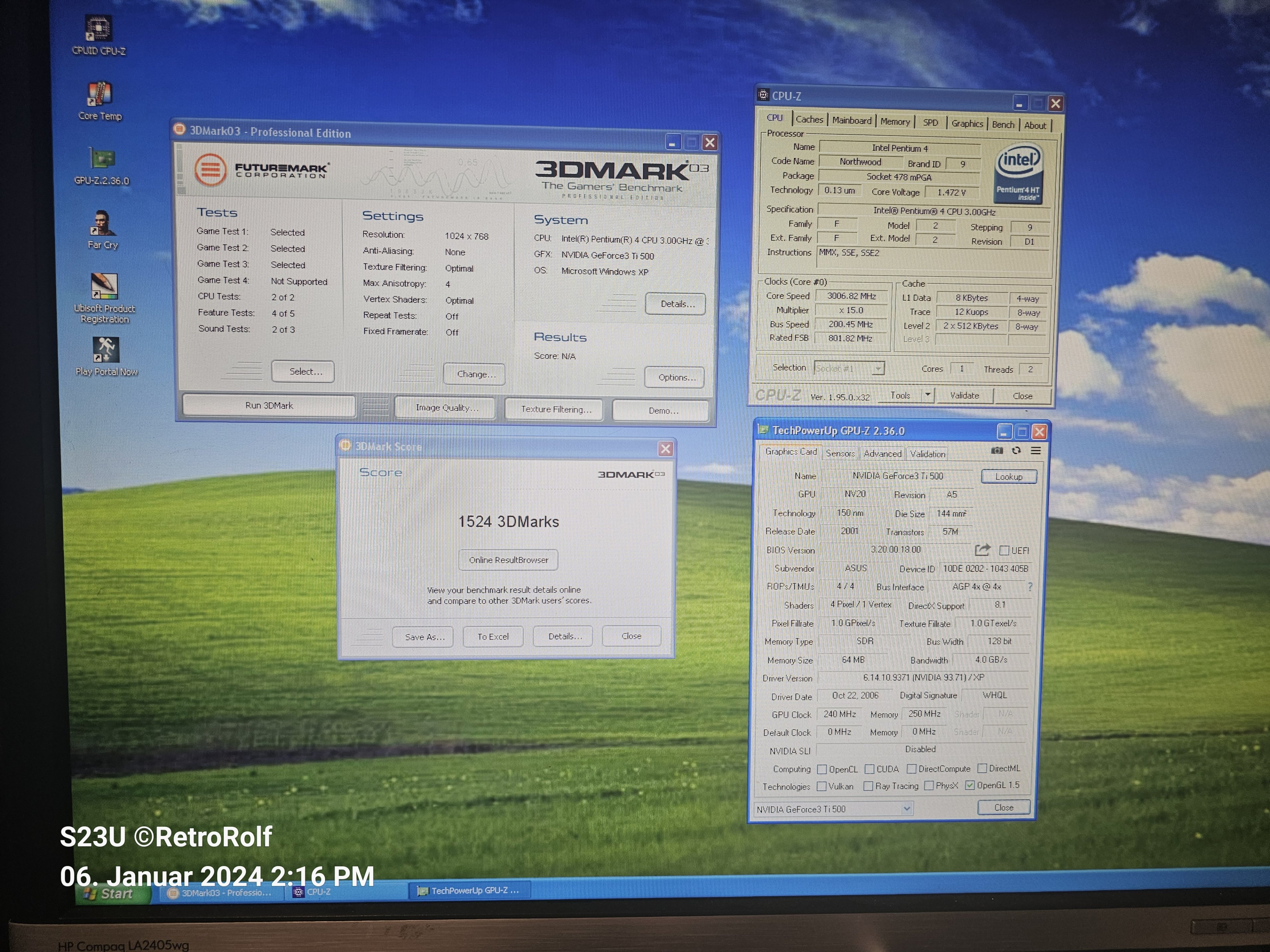
Task: Open the GPU-Z hamburger menu icon
Action: tap(1036, 451)
